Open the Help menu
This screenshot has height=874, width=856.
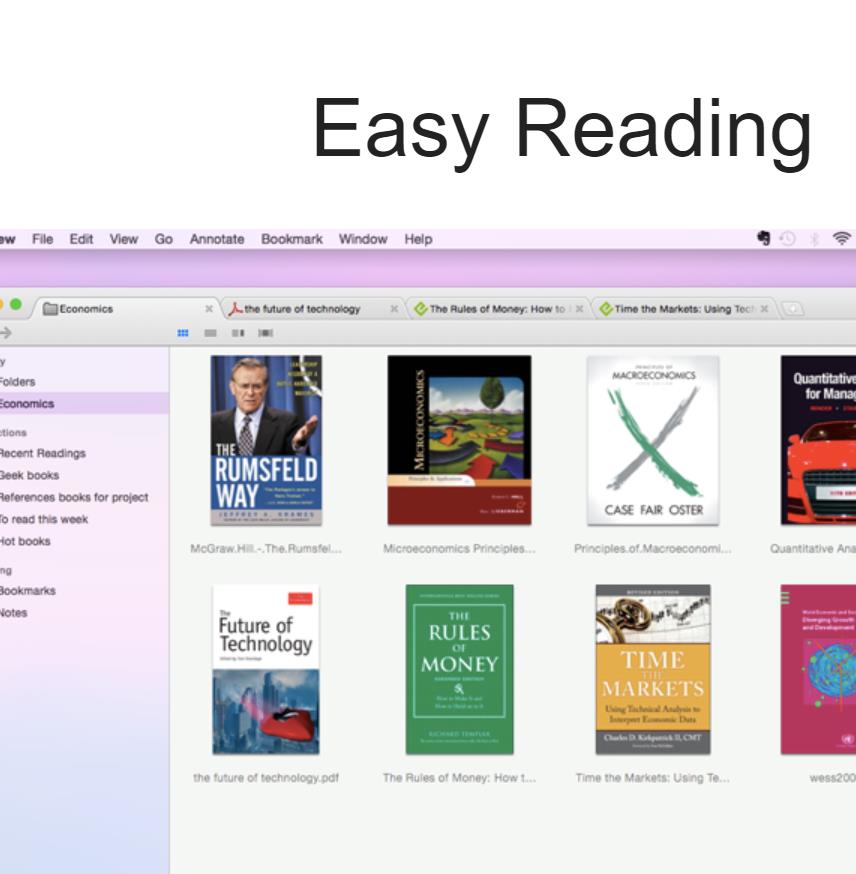click(419, 239)
